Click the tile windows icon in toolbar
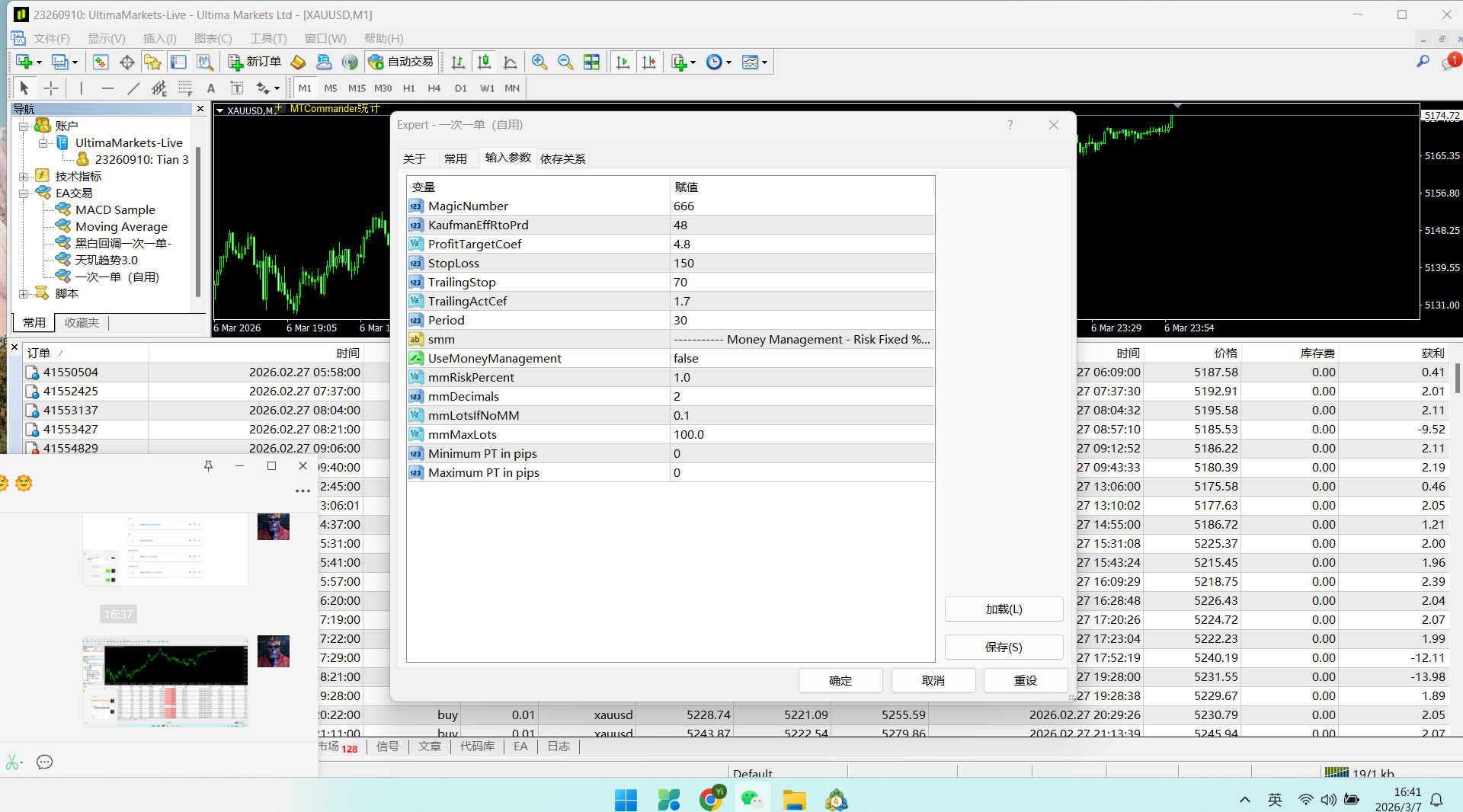 tap(591, 62)
